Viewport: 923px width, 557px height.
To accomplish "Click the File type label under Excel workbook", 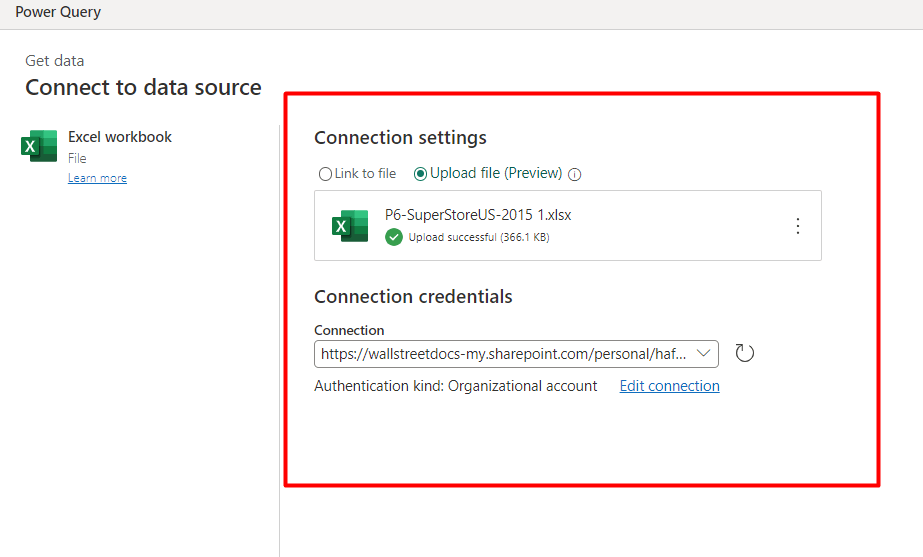I will [x=77, y=158].
